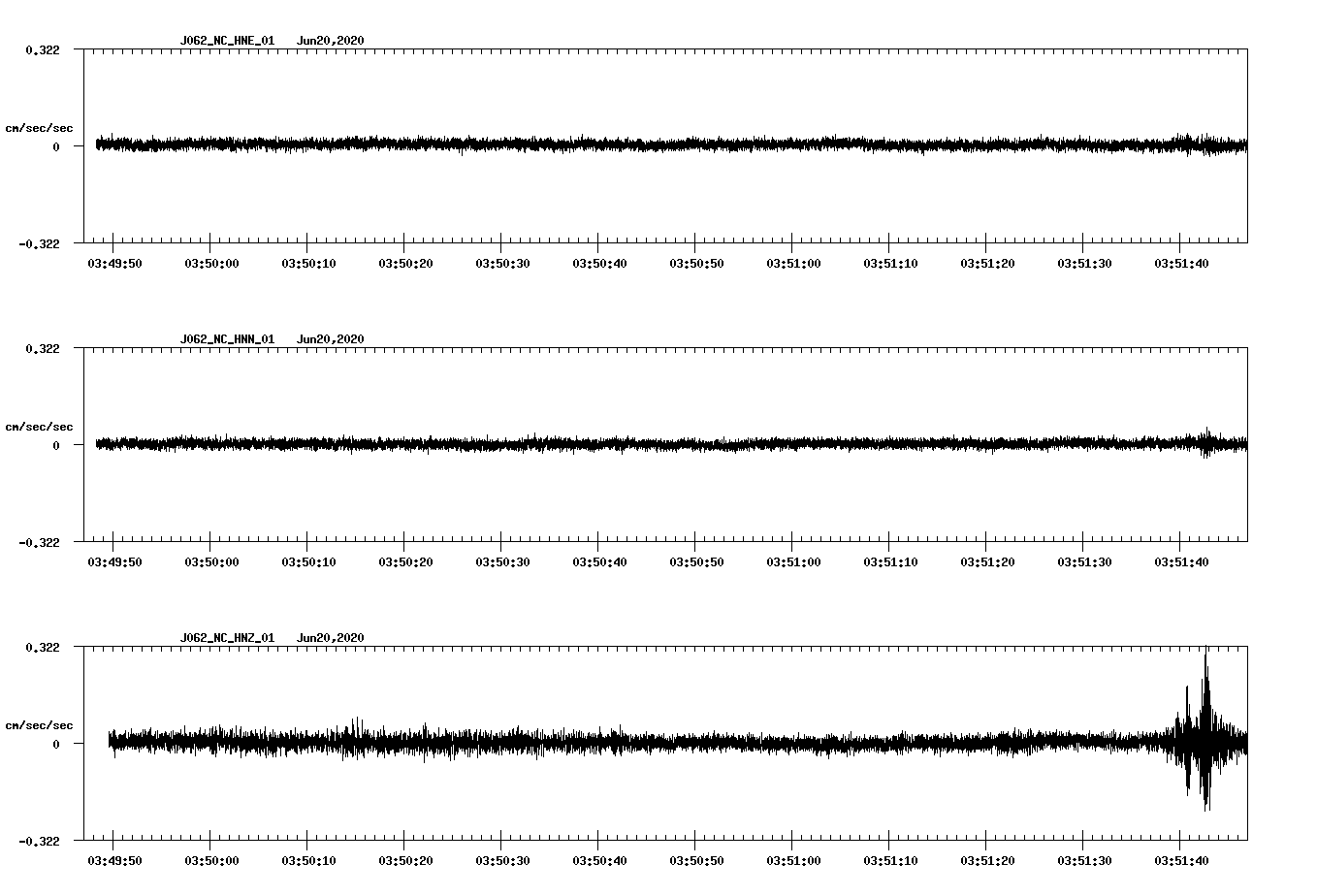Click the cm/sec/sec unit label of HNE plot

coord(39,128)
